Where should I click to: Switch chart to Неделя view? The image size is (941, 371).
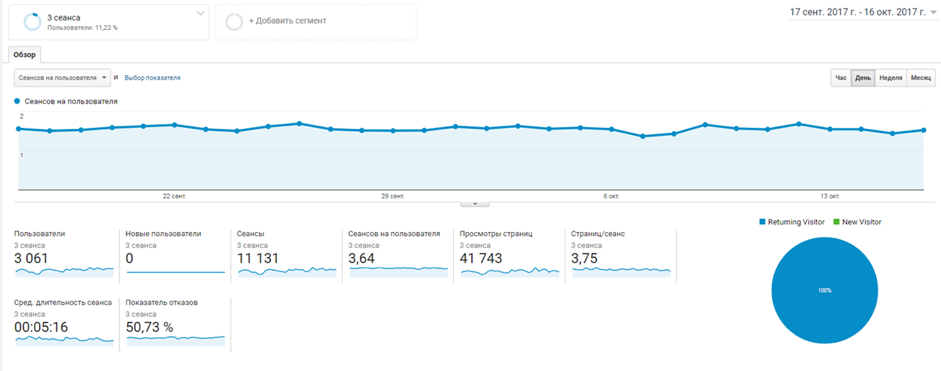[x=891, y=78]
